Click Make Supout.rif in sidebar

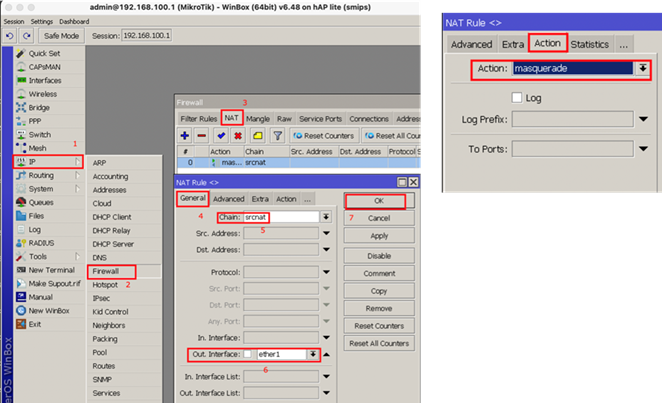coord(54,284)
